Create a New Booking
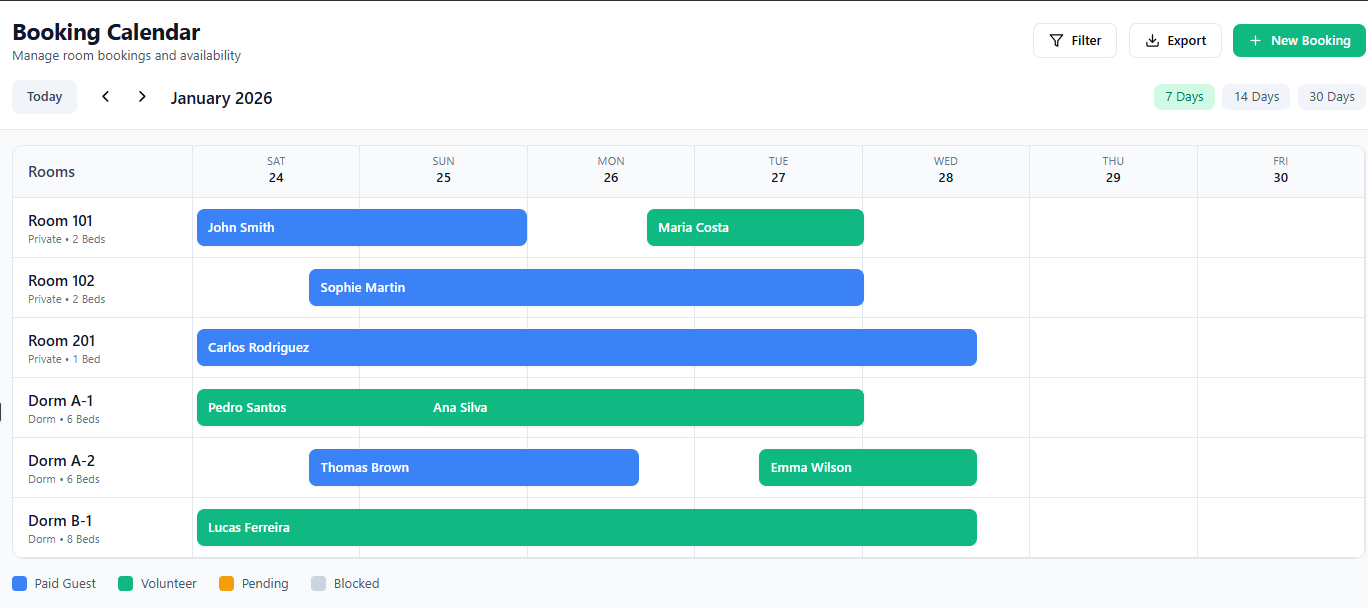The width and height of the screenshot is (1368, 608). [1299, 41]
